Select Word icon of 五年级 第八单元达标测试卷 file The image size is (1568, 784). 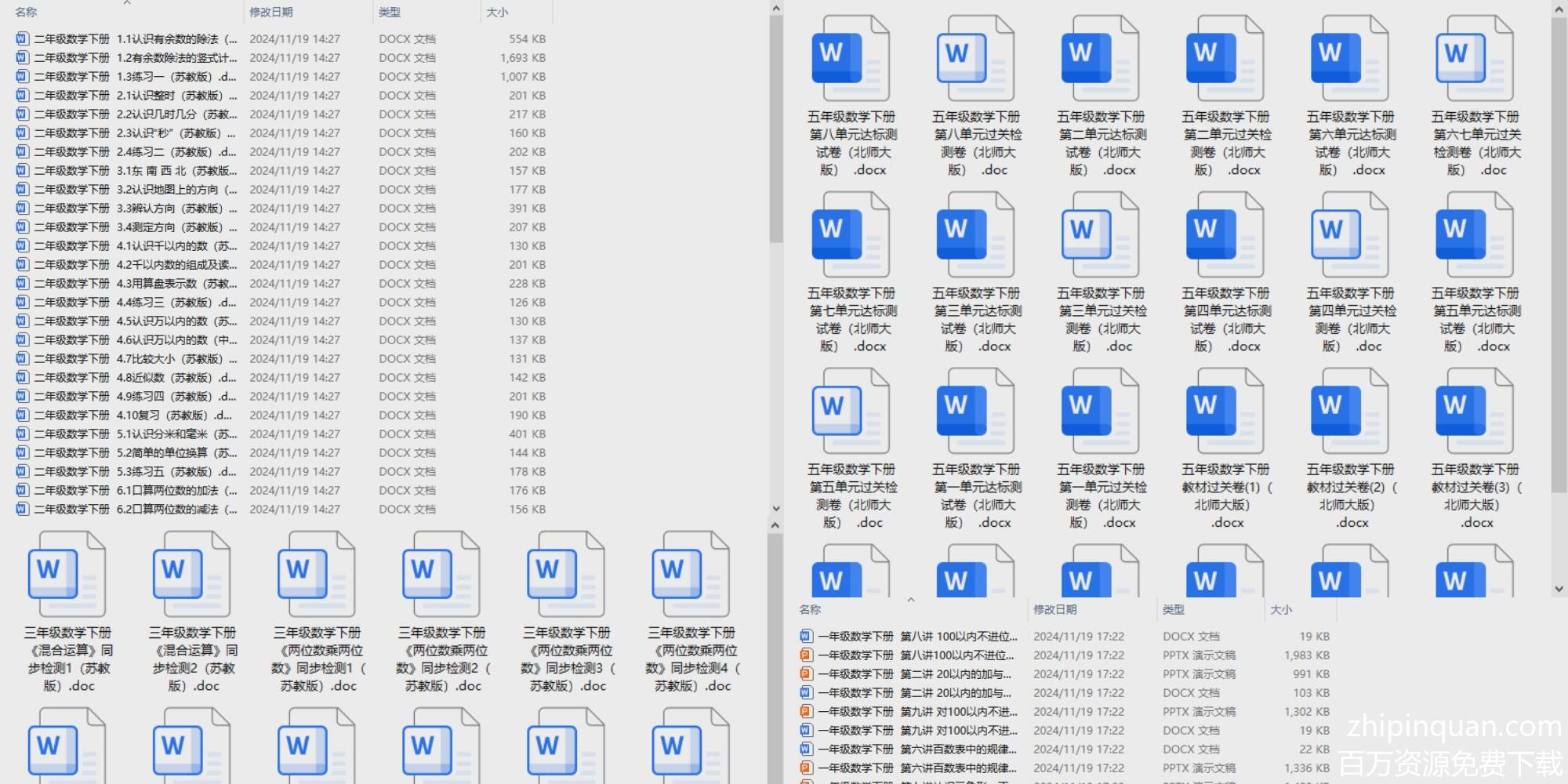pyautogui.click(x=851, y=60)
